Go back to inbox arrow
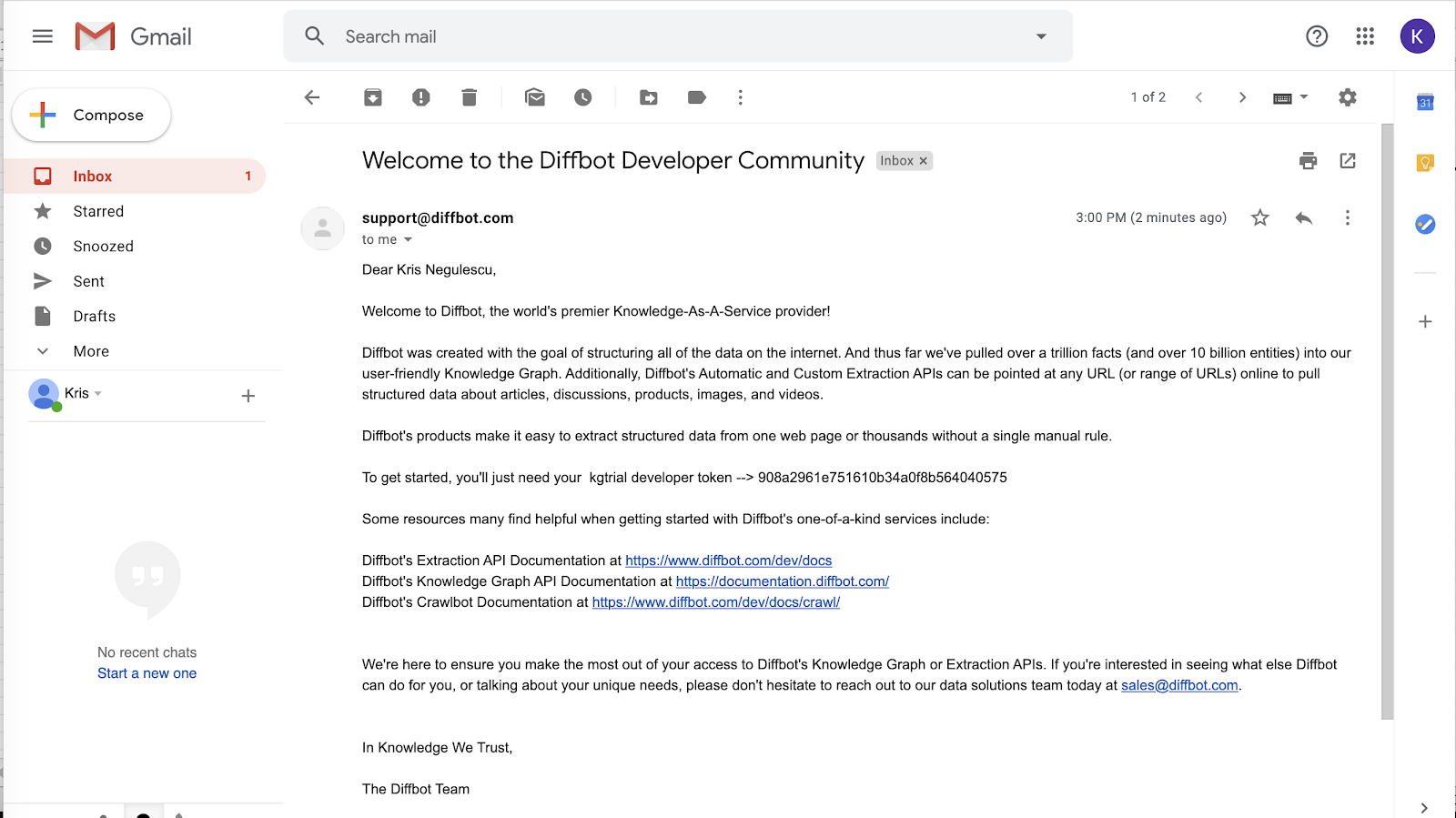 click(312, 97)
